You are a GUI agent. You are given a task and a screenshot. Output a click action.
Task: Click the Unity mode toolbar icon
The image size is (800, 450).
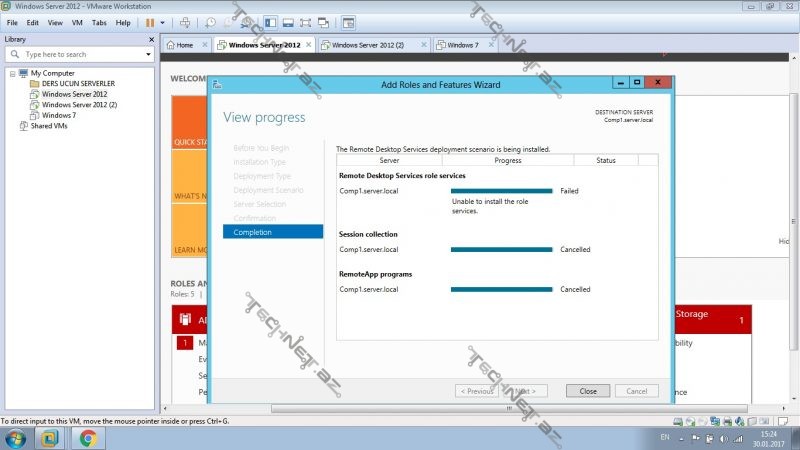point(324,22)
